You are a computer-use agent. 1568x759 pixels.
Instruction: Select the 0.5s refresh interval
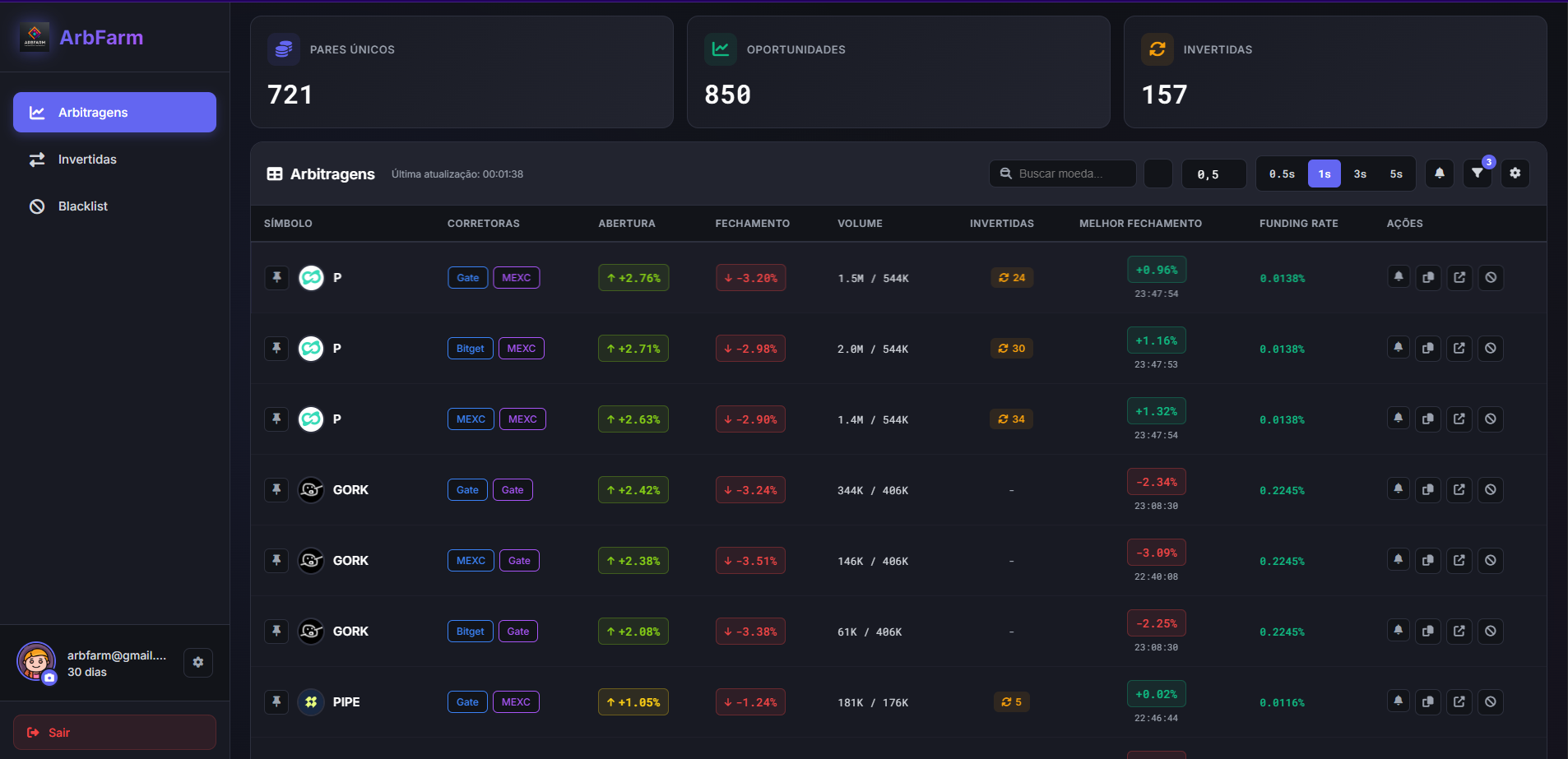point(1282,174)
